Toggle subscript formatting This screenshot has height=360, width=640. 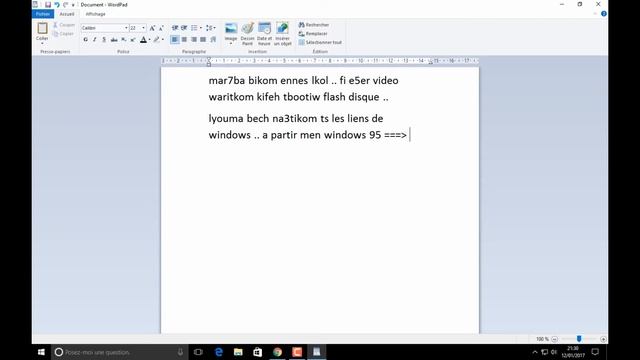(124, 40)
